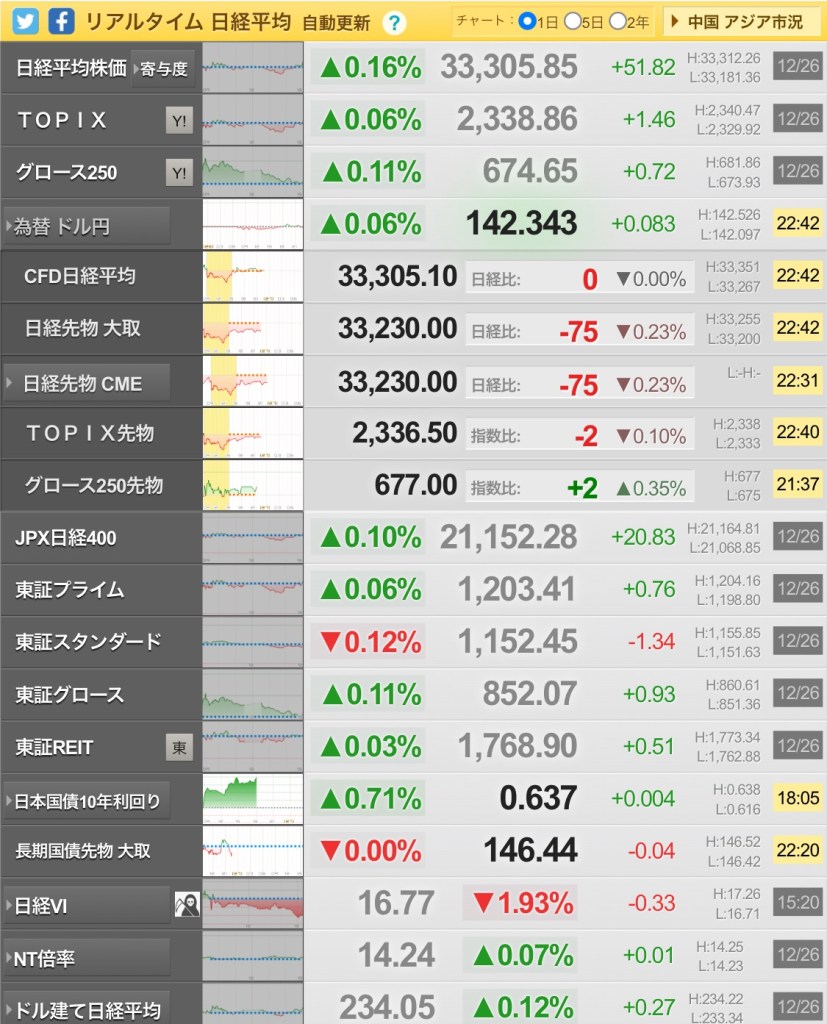This screenshot has width=827, height=1024.
Task: Open the help question mark icon
Action: (395, 23)
